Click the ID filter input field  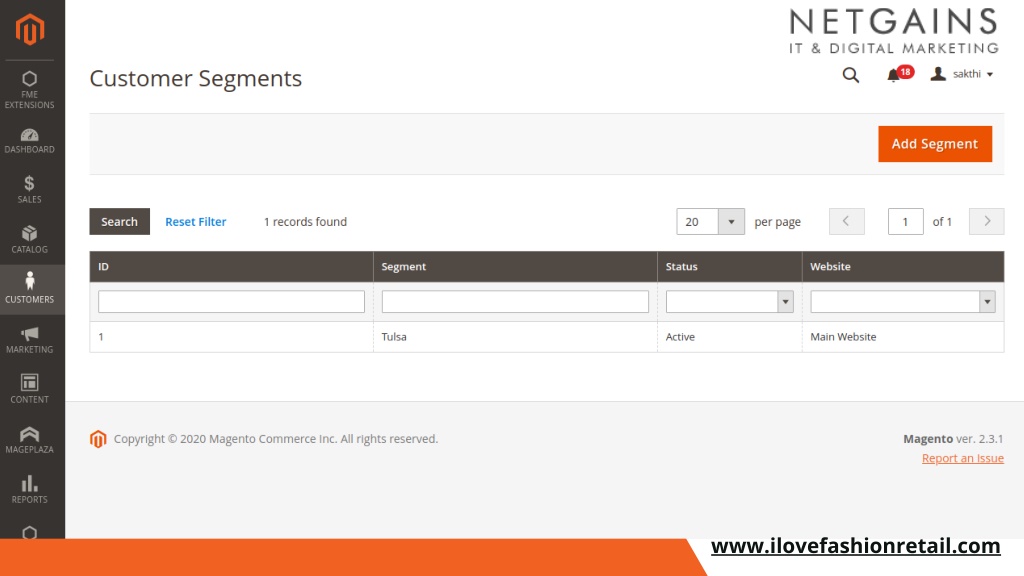click(231, 302)
